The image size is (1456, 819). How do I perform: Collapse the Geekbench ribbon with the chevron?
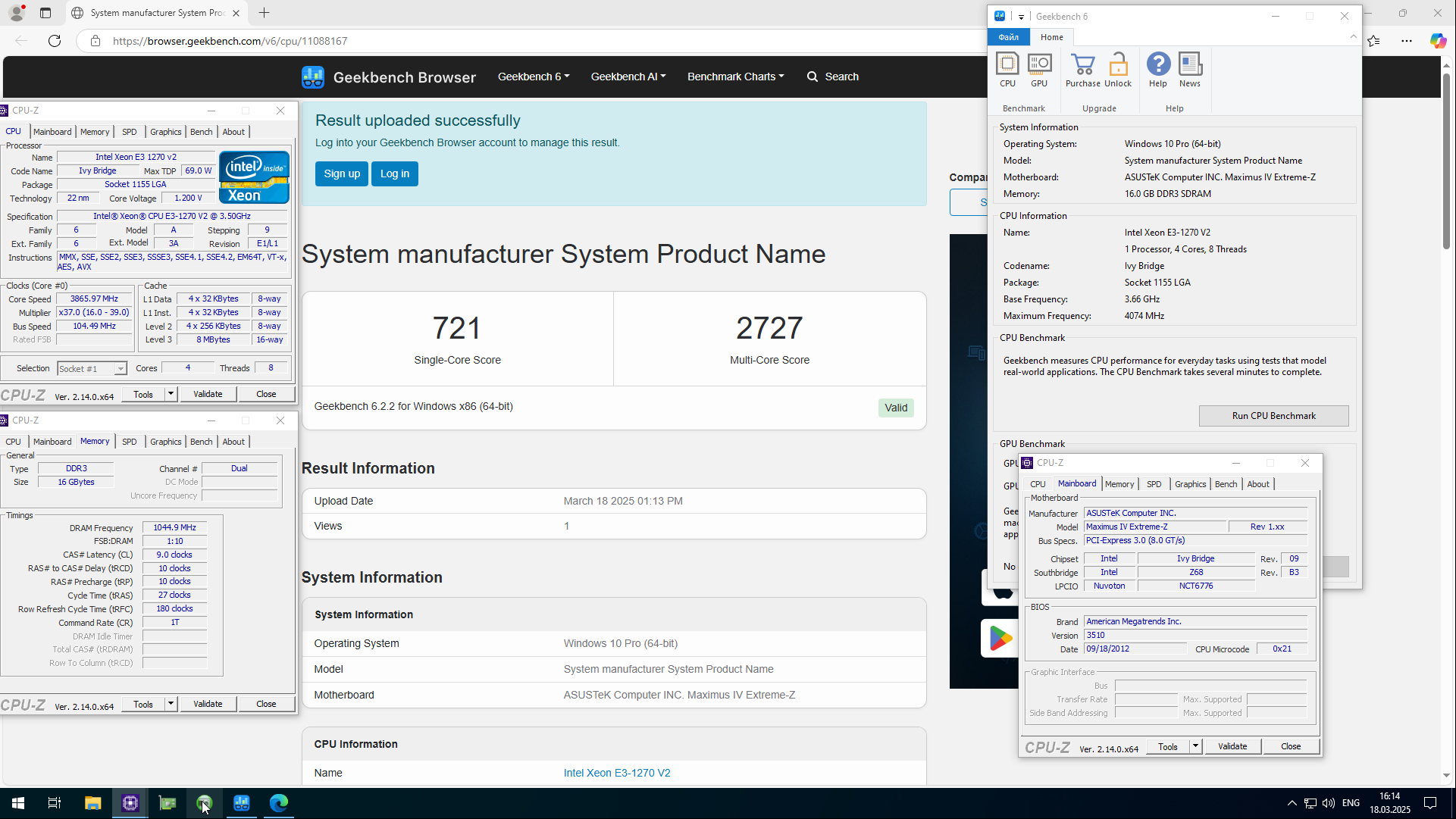coord(1353,37)
